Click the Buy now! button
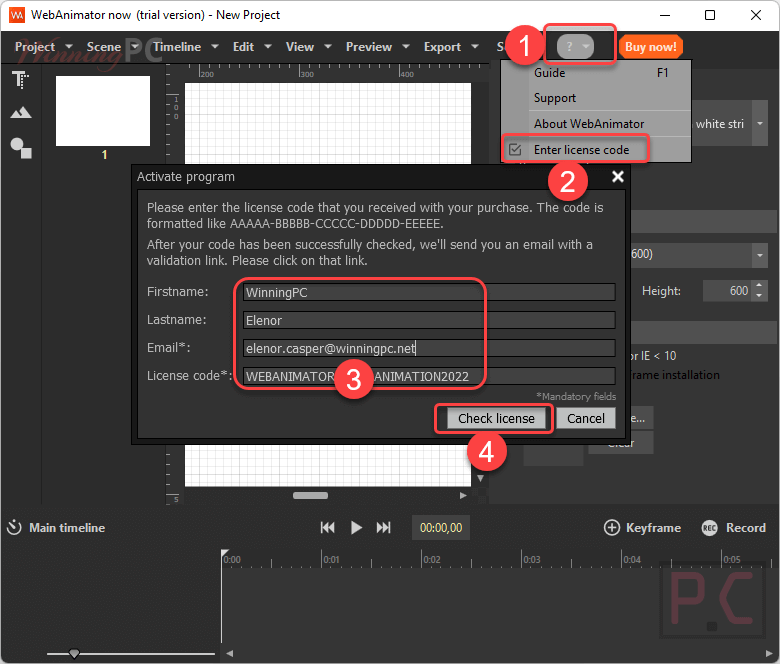The height and width of the screenshot is (664, 780). coord(650,47)
